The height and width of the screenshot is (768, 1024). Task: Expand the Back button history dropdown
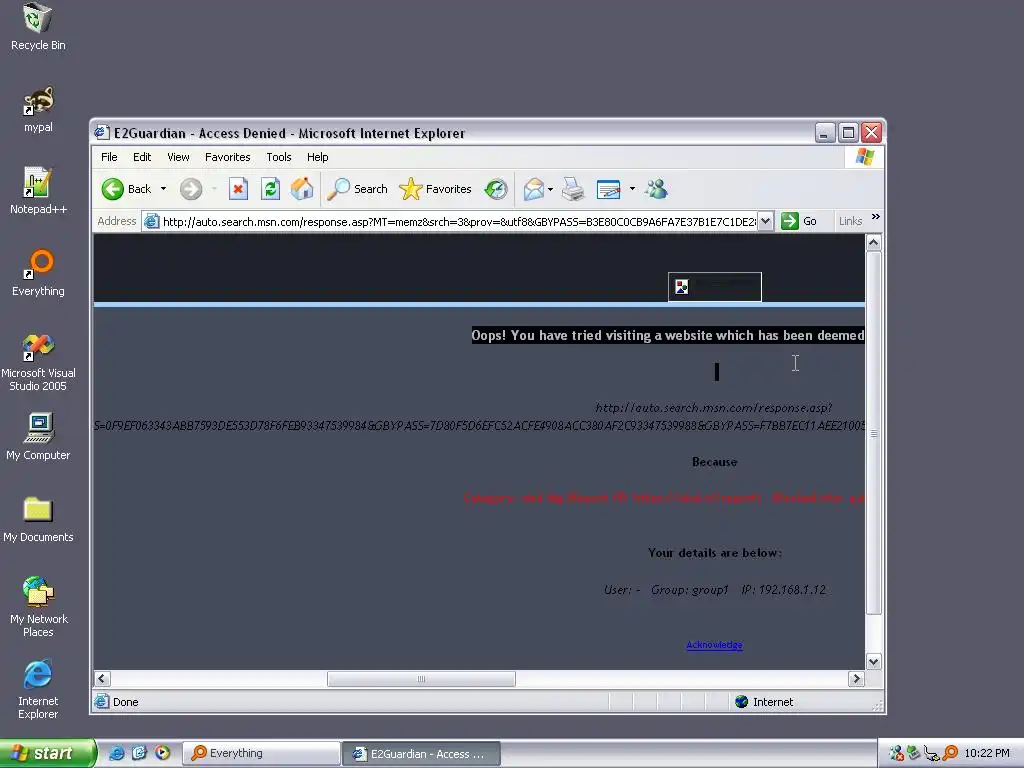click(x=163, y=189)
